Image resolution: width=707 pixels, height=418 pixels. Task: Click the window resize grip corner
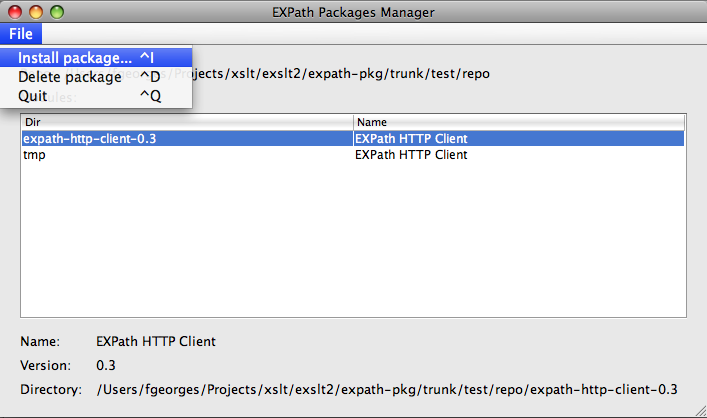coord(700,410)
